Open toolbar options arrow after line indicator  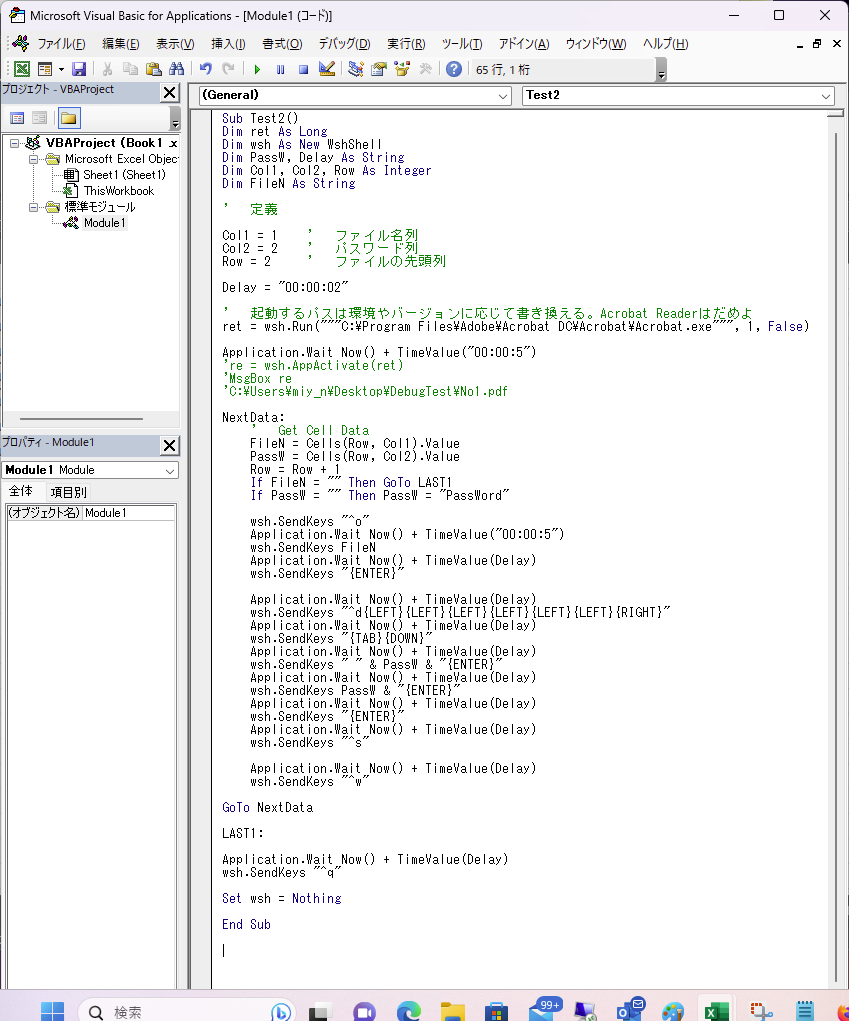click(661, 70)
